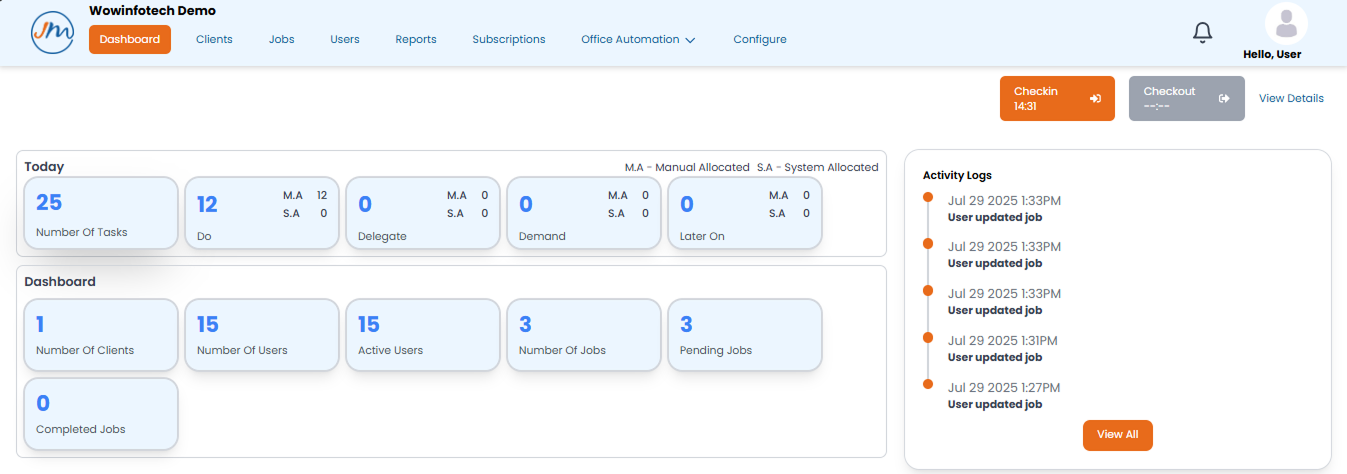Viewport: 1347px width, 474px height.
Task: Switch to the Configure menu
Action: point(759,40)
